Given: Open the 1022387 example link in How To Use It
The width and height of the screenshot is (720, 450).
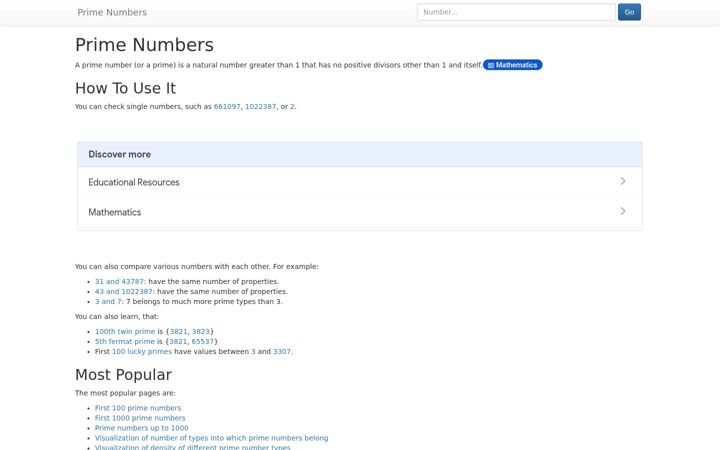Looking at the screenshot, I should (260, 107).
